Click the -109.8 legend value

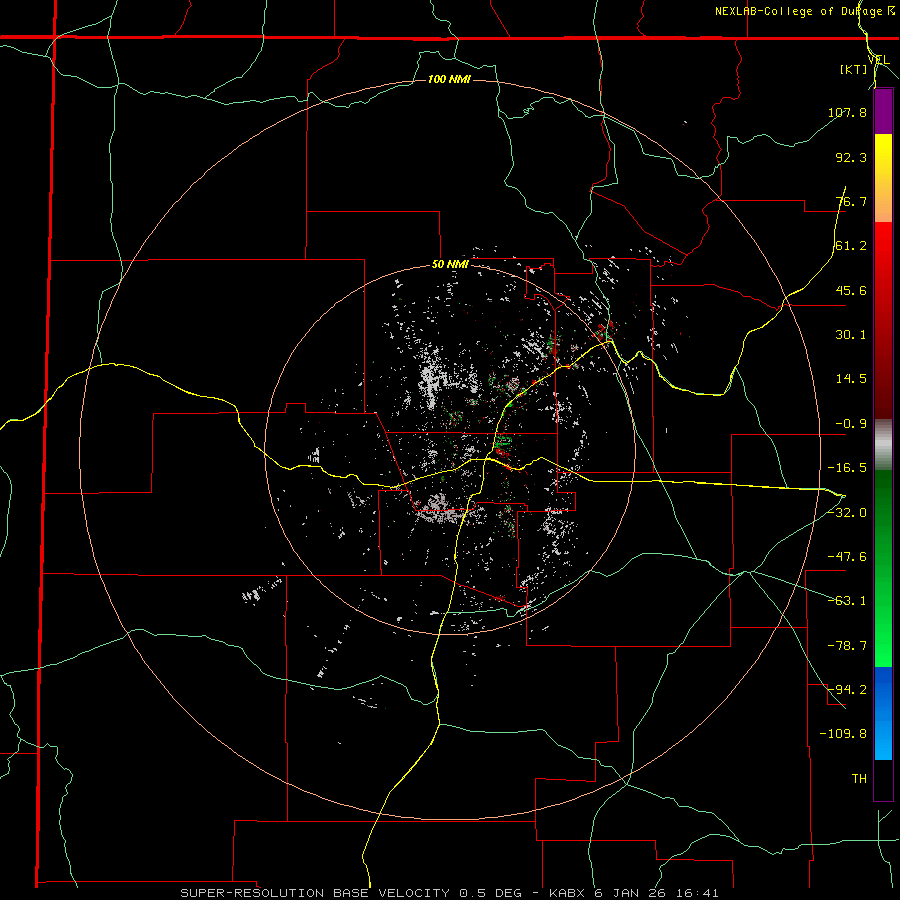point(844,734)
